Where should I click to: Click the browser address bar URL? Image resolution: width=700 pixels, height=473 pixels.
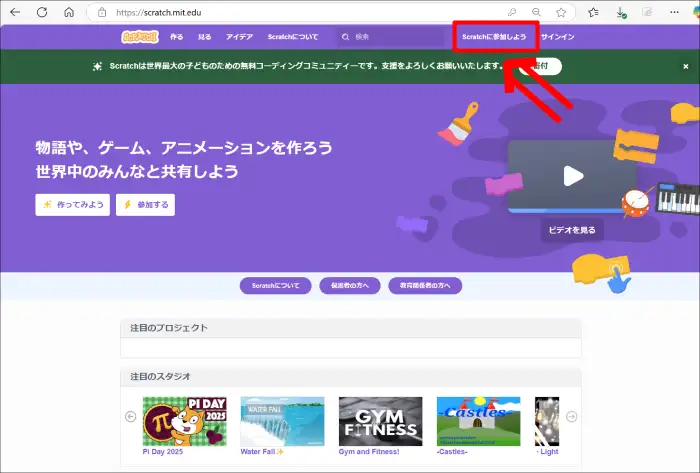pos(159,12)
